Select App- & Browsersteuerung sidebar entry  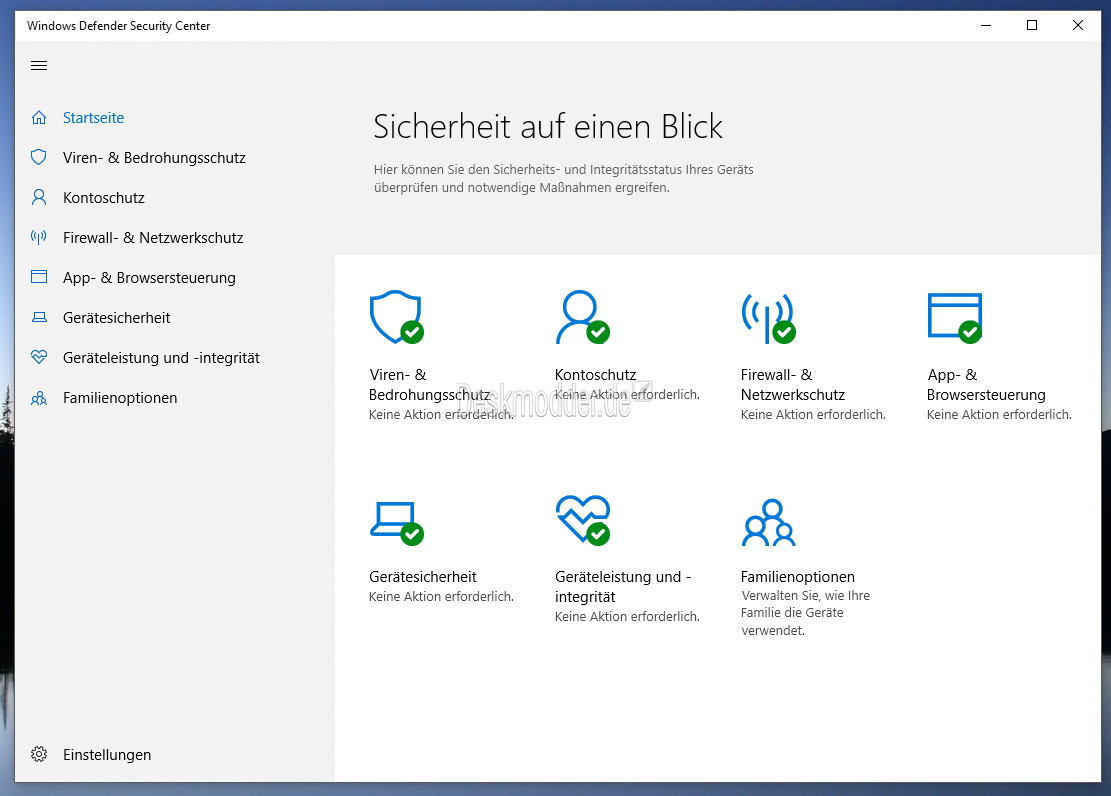pyautogui.click(x=150, y=278)
